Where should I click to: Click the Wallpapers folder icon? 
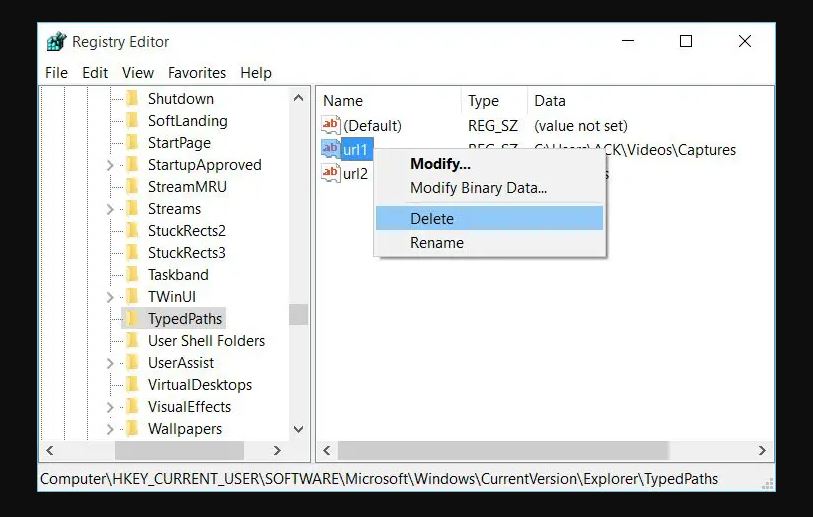point(132,428)
